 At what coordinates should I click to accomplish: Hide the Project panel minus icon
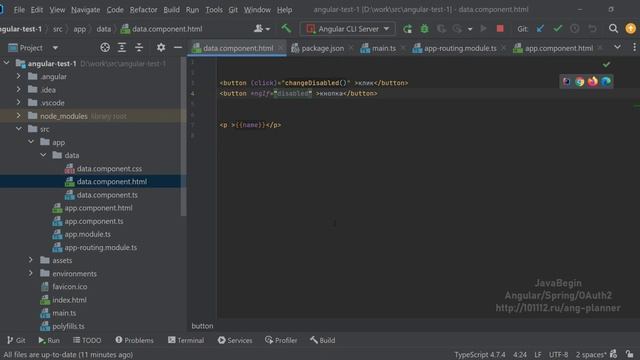pyautogui.click(x=178, y=48)
